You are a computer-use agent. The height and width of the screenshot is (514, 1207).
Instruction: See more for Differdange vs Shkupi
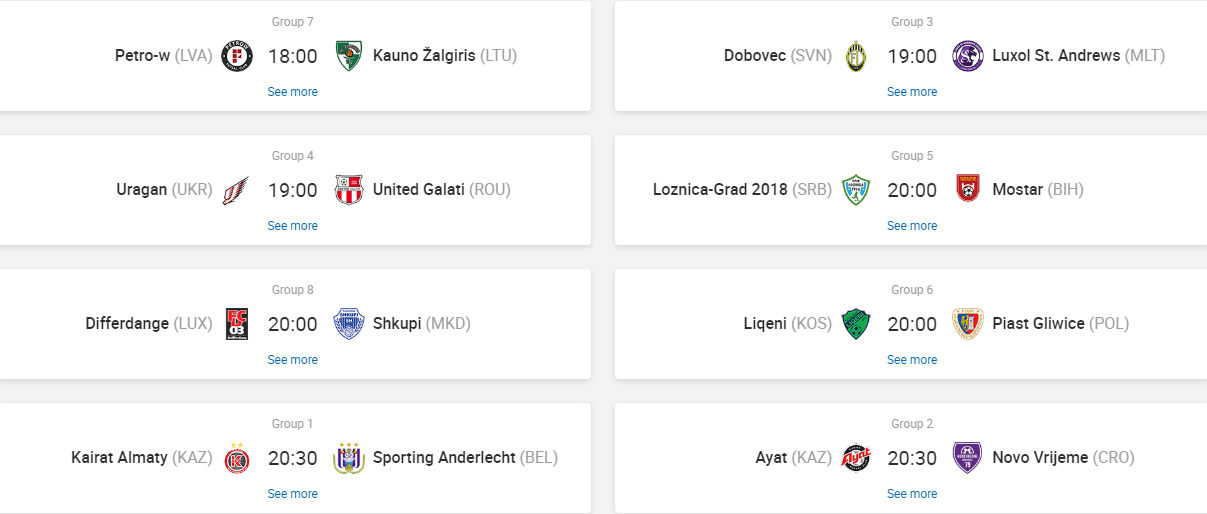(292, 360)
